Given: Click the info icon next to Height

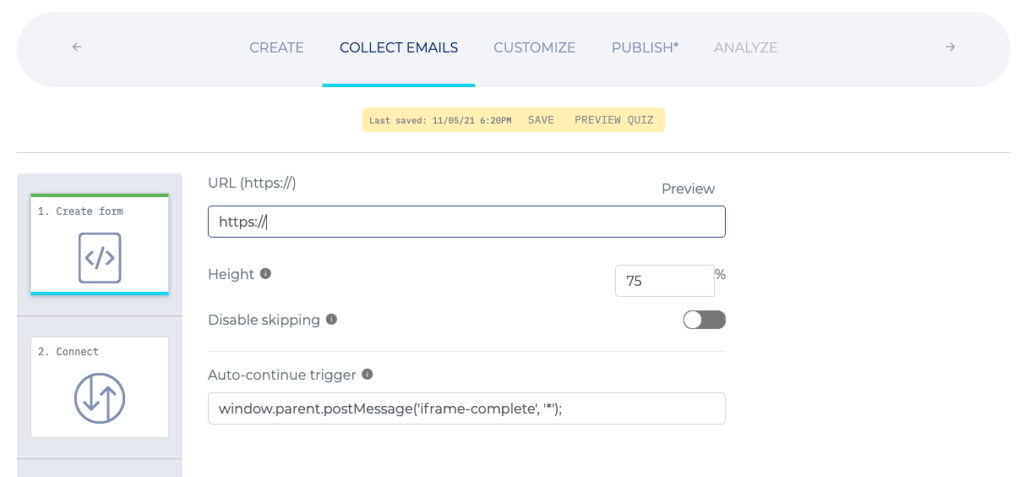Looking at the screenshot, I should pos(265,274).
